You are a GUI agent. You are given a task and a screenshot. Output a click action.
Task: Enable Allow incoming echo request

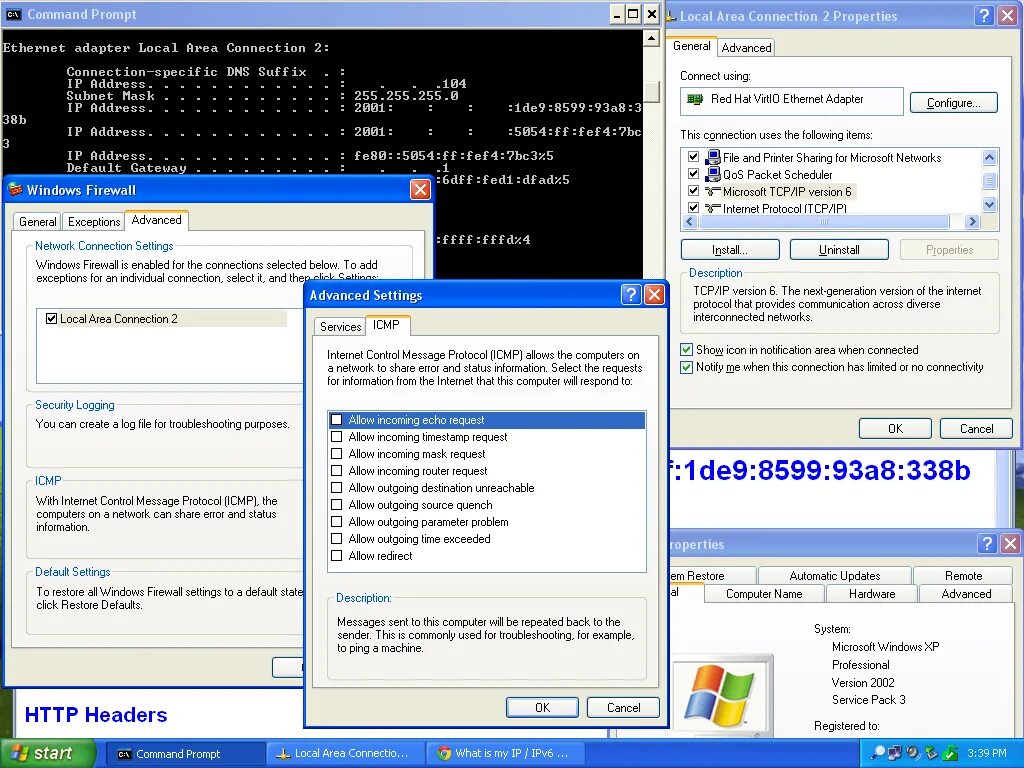click(x=337, y=420)
